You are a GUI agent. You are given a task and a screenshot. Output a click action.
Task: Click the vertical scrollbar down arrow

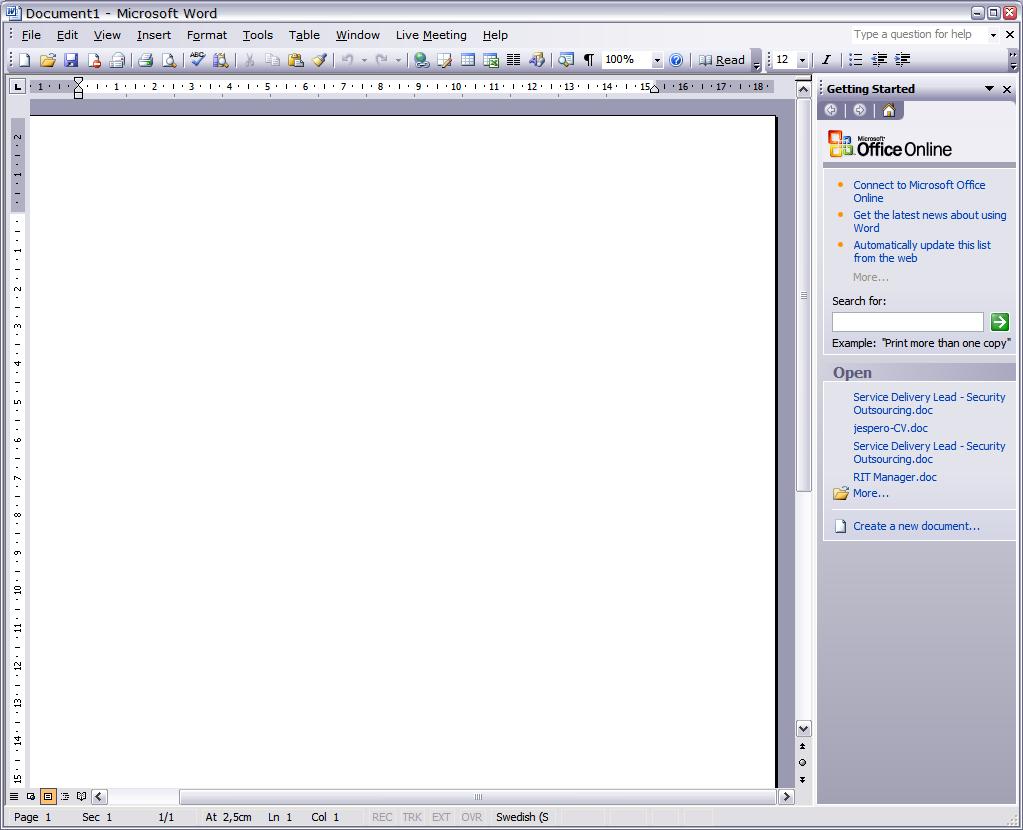pyautogui.click(x=804, y=728)
